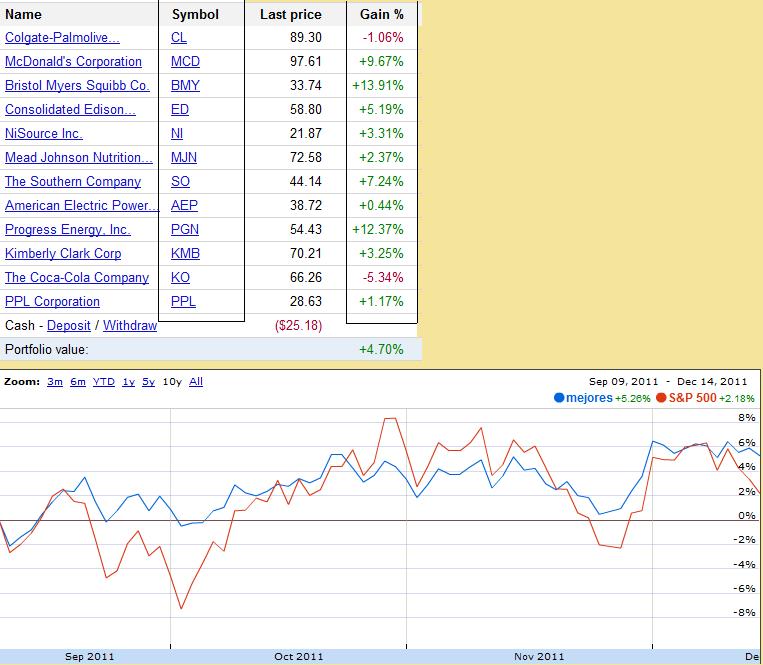Click the AEP ticker symbol
Viewport: 763px width, 665px height.
pyautogui.click(x=184, y=205)
